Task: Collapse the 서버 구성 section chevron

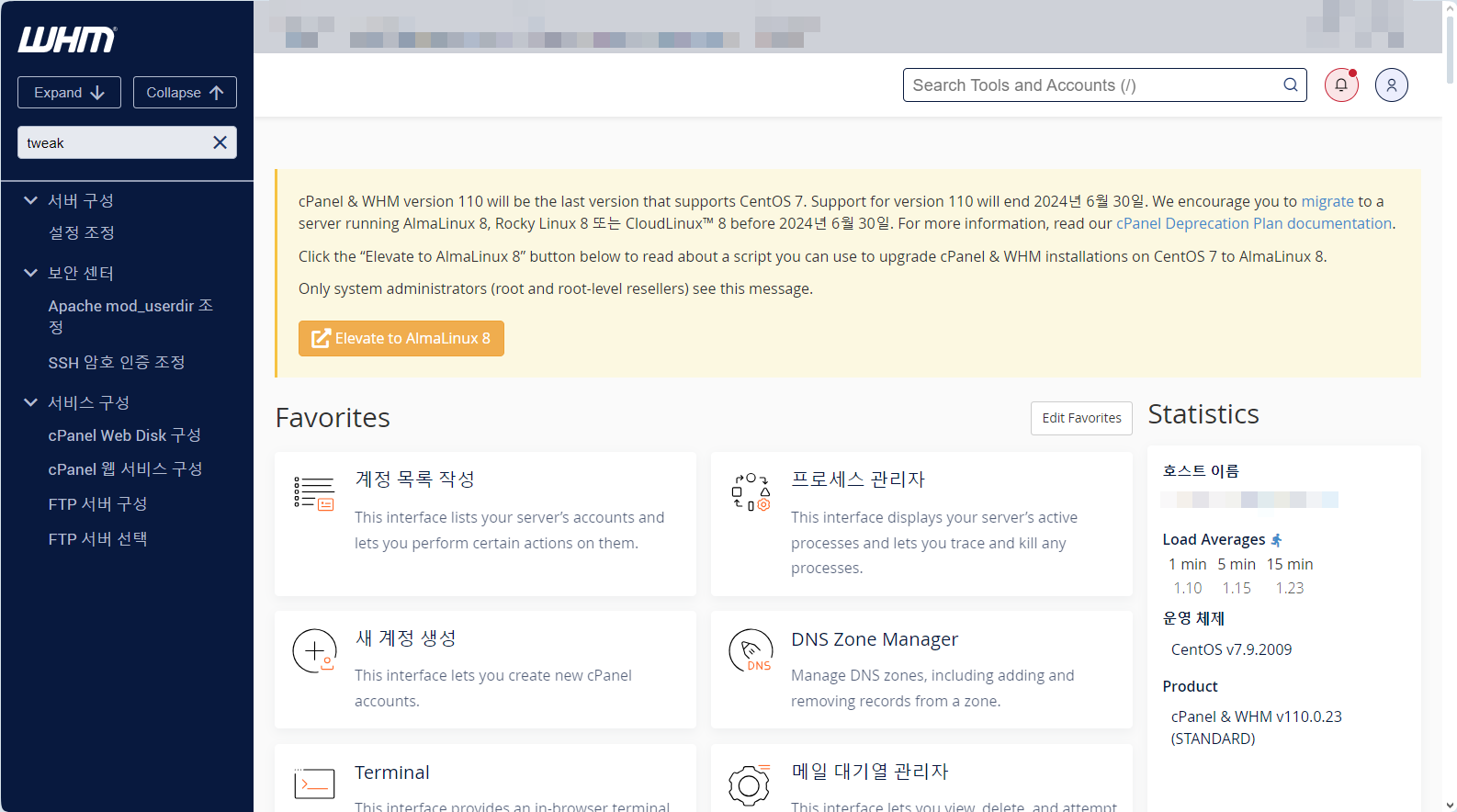Action: coord(30,200)
